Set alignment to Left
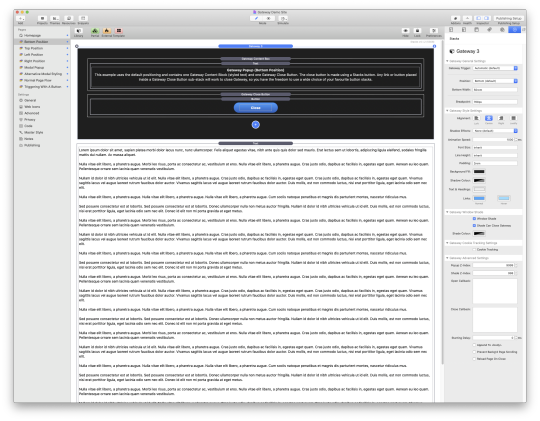The width and height of the screenshot is (540, 421). 477,118
